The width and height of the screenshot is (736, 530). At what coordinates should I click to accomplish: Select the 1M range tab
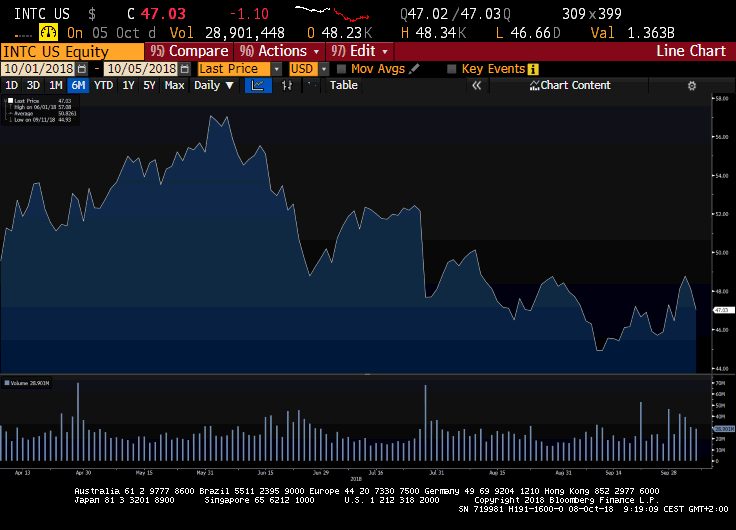55,85
